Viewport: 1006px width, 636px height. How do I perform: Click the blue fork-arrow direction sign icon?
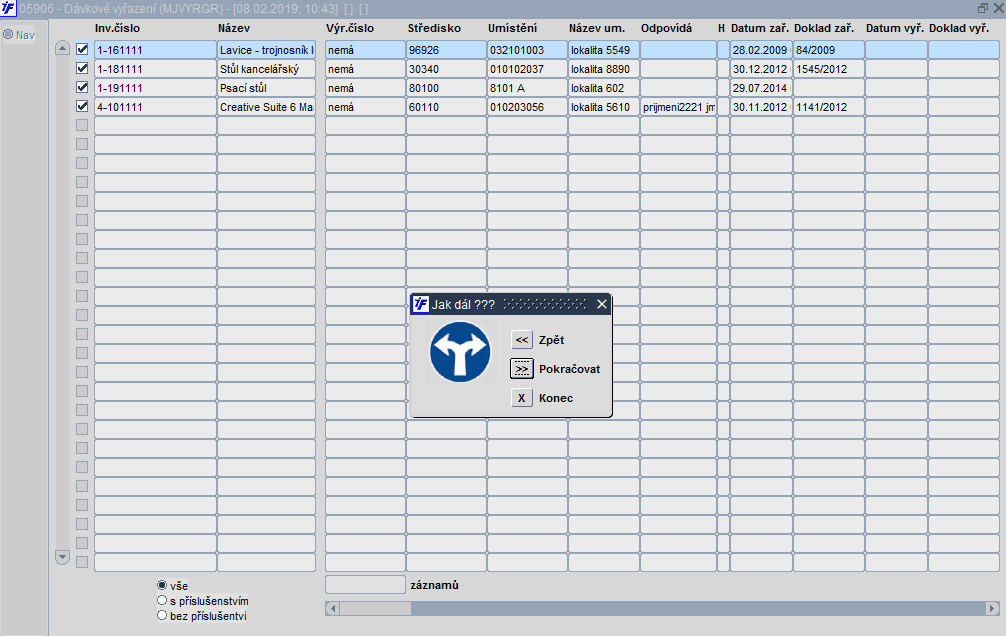point(460,352)
